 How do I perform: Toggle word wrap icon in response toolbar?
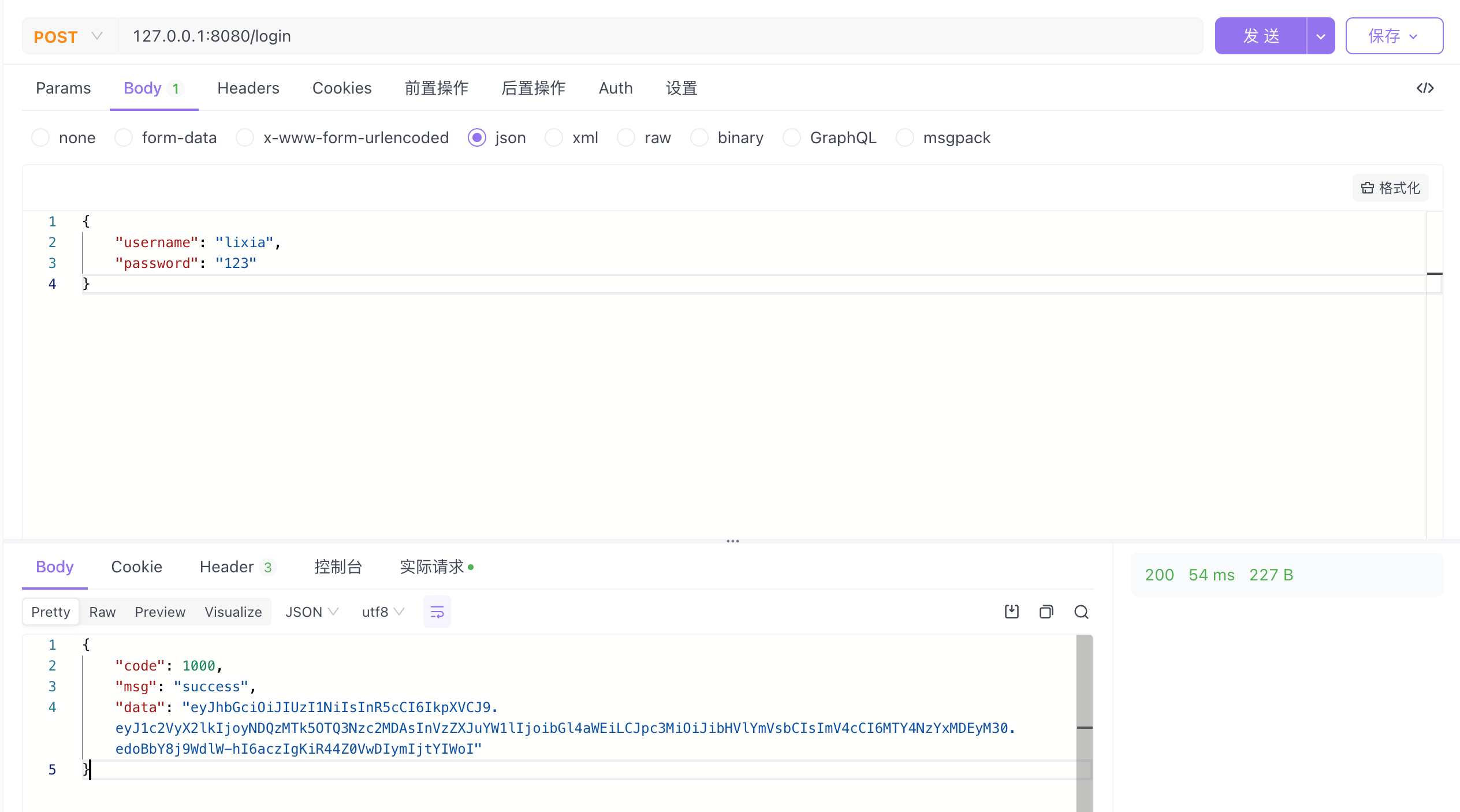(437, 612)
